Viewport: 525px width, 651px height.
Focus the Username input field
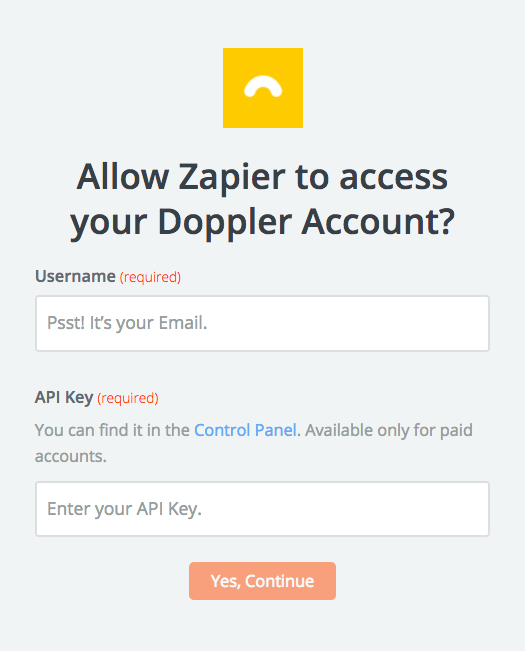click(x=262, y=323)
